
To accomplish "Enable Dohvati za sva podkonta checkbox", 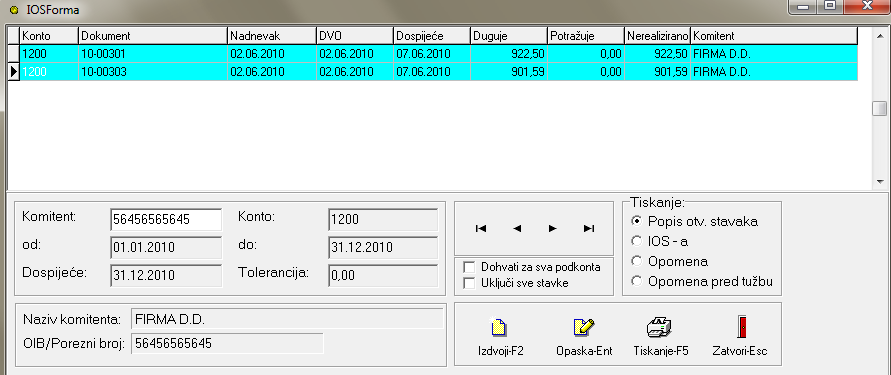I will tap(469, 267).
